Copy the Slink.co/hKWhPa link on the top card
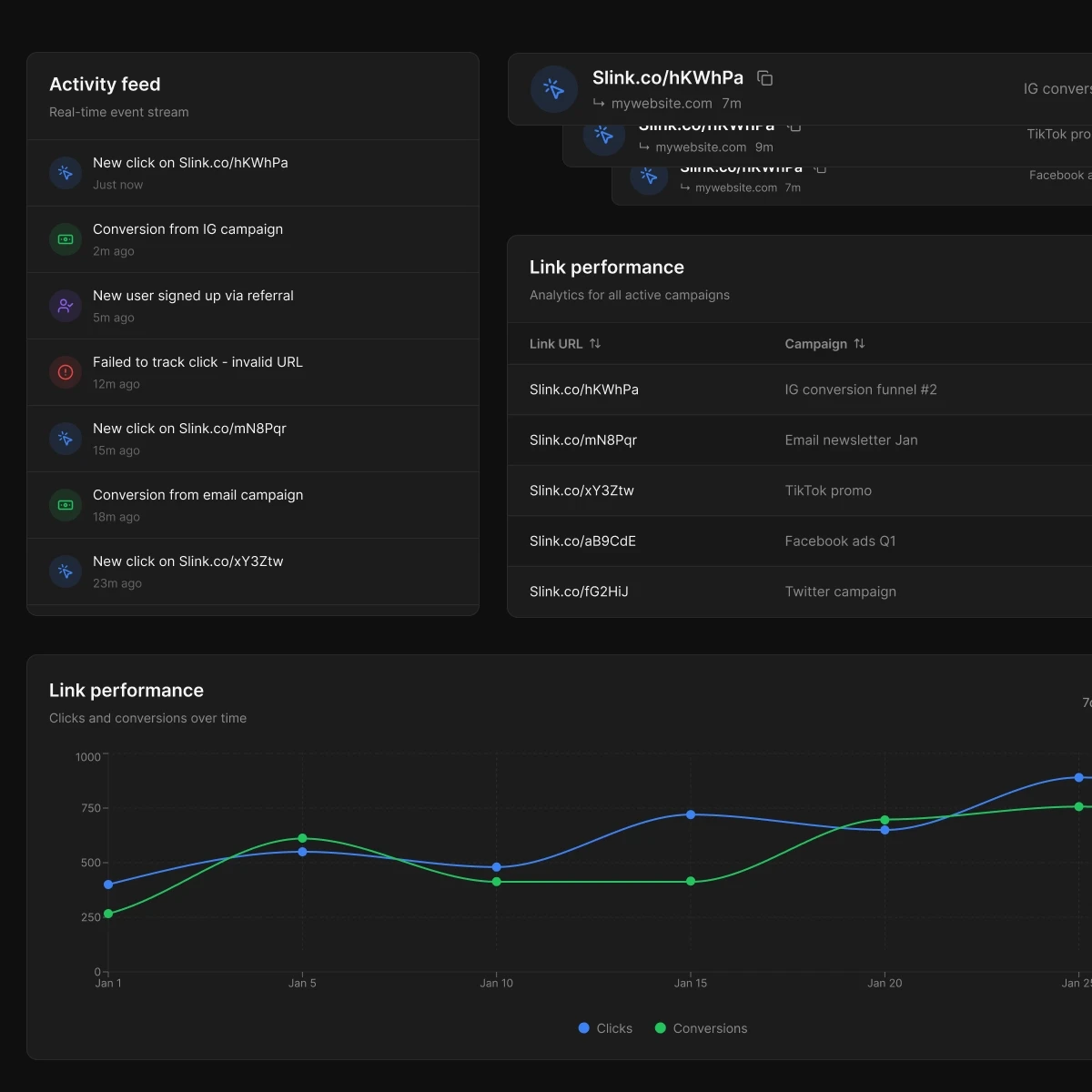The height and width of the screenshot is (1092, 1092). (765, 78)
